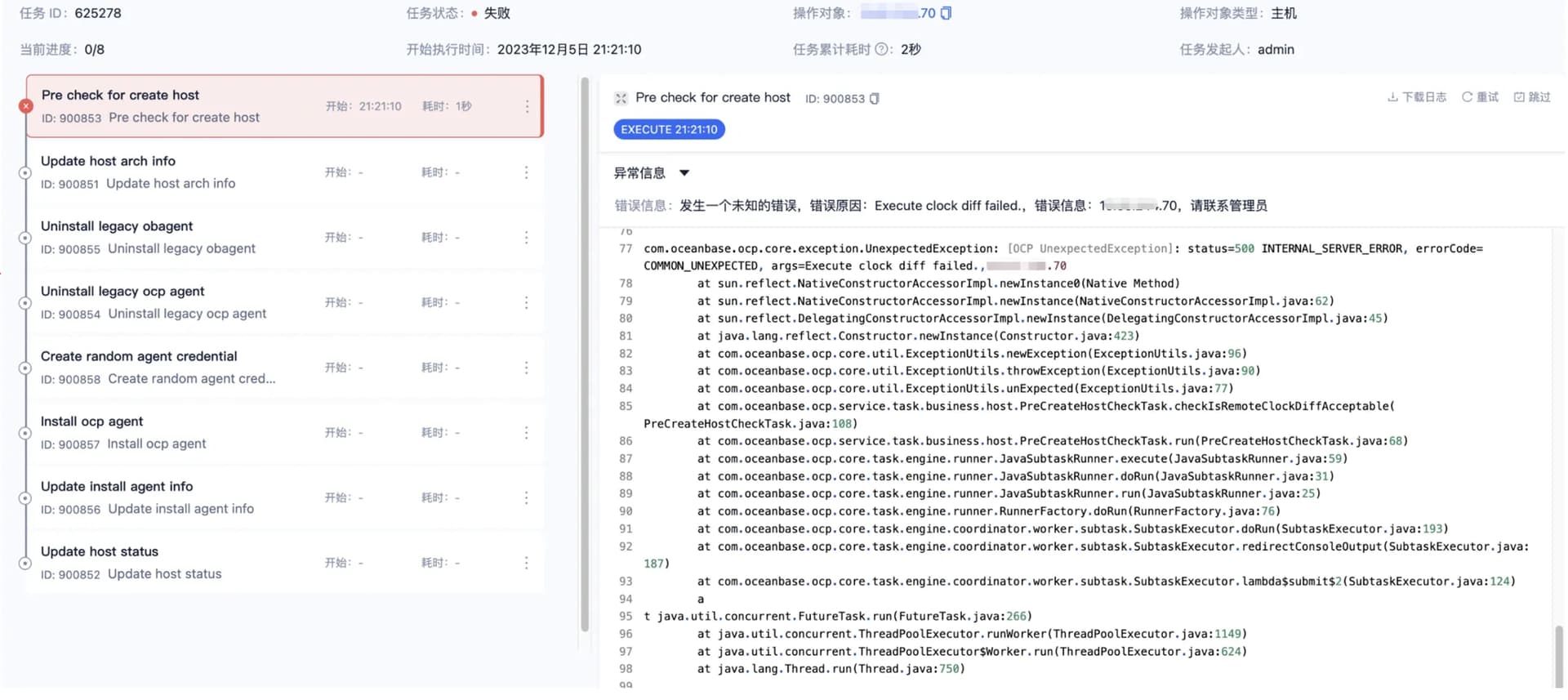Click 重试 to retry the subtask

[1480, 97]
